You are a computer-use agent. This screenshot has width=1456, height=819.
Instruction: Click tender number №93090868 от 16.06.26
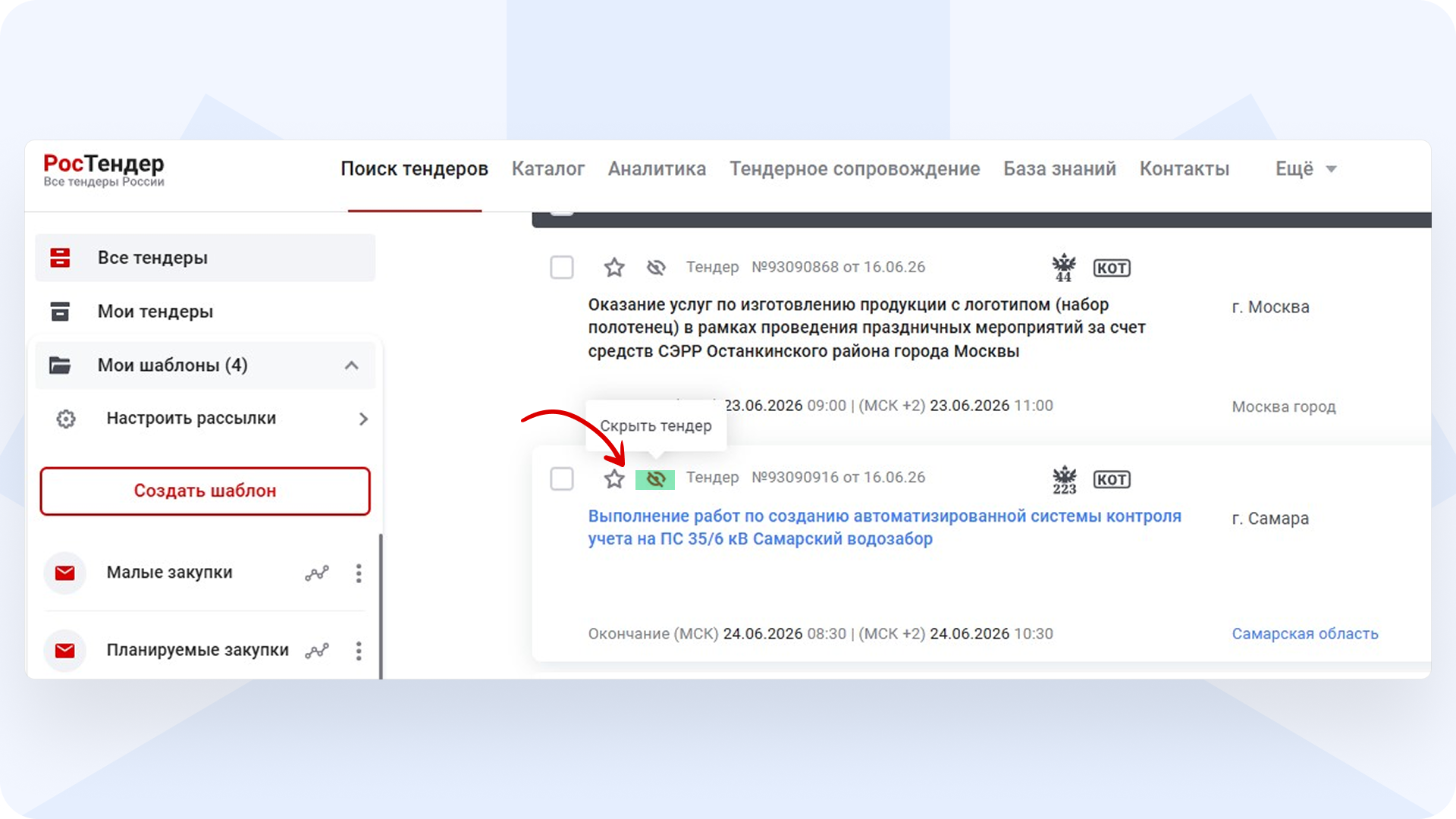pyautogui.click(x=839, y=267)
